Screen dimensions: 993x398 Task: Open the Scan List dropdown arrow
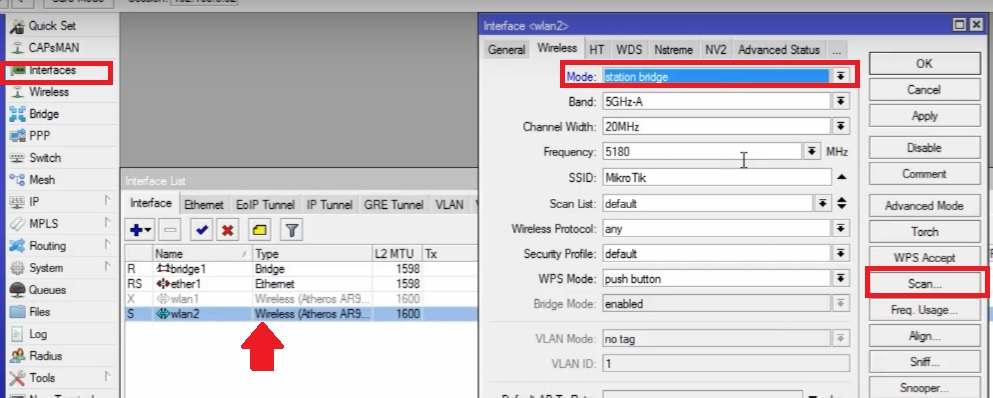tap(822, 203)
